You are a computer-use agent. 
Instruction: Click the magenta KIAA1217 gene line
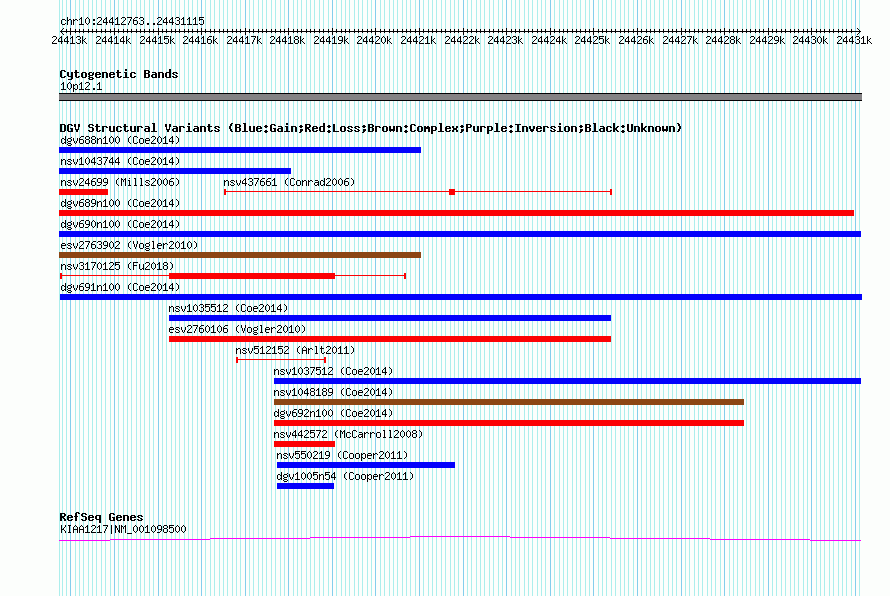(460, 538)
